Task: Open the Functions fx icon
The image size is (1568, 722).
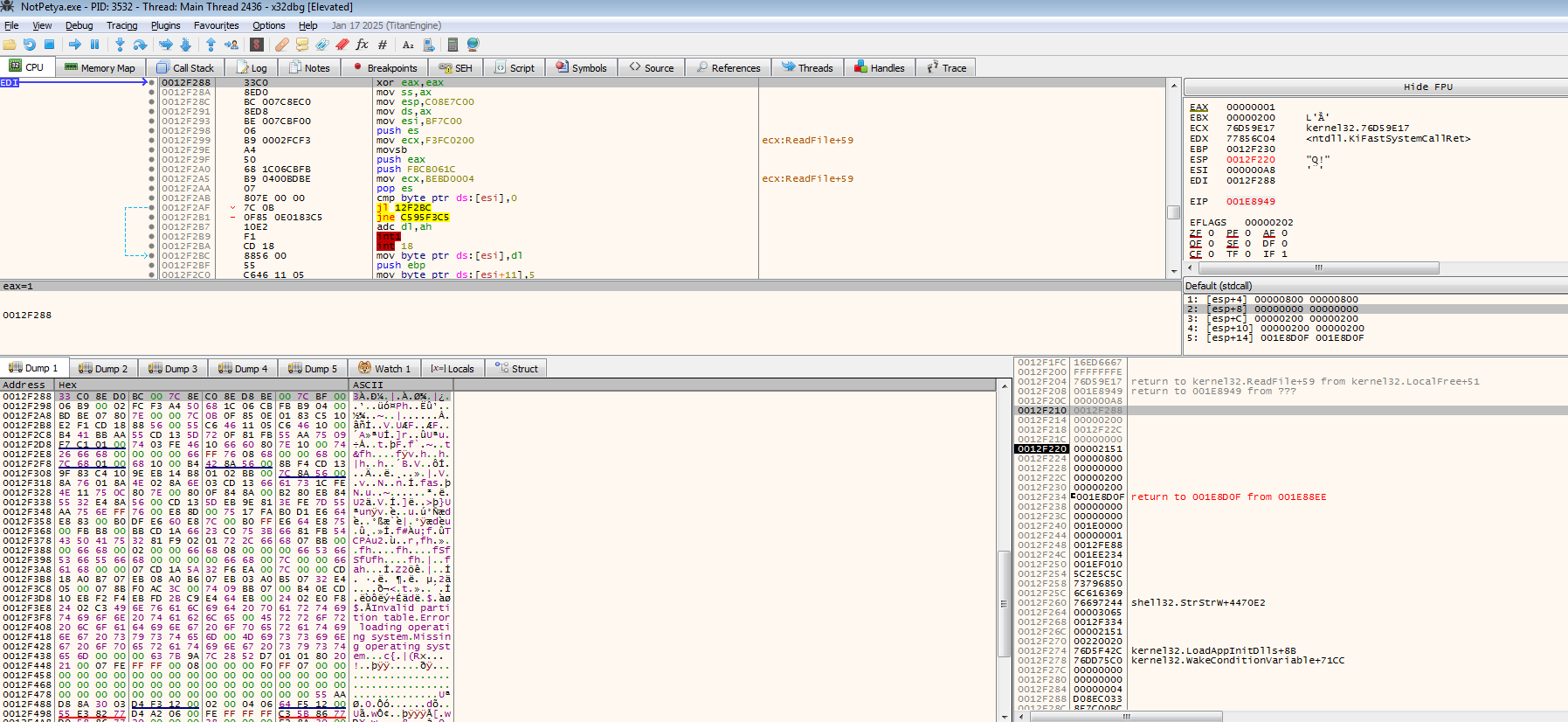Action: 362,45
